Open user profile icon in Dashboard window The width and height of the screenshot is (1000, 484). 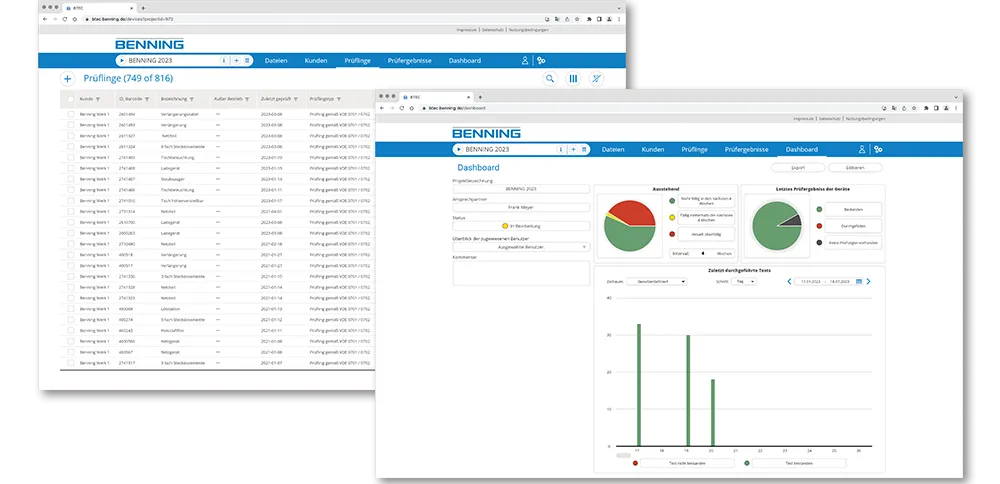(862, 149)
